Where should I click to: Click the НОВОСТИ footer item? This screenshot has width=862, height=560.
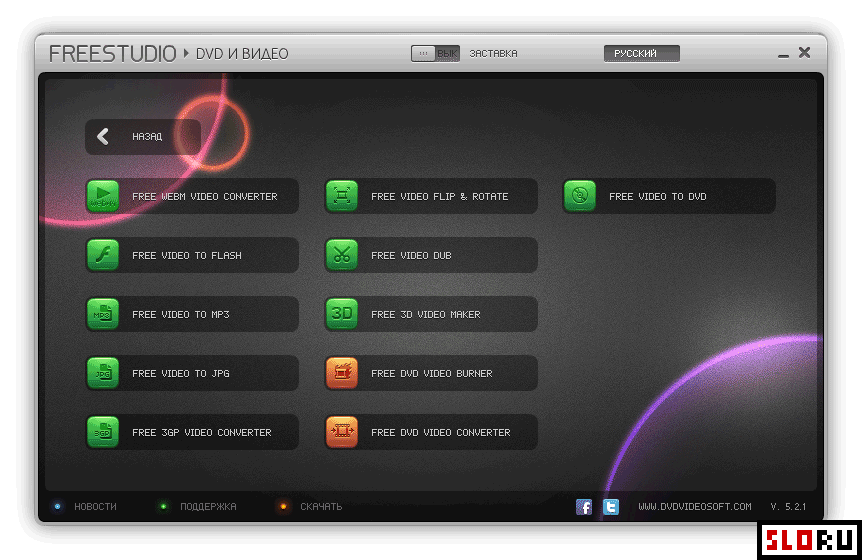tap(95, 507)
